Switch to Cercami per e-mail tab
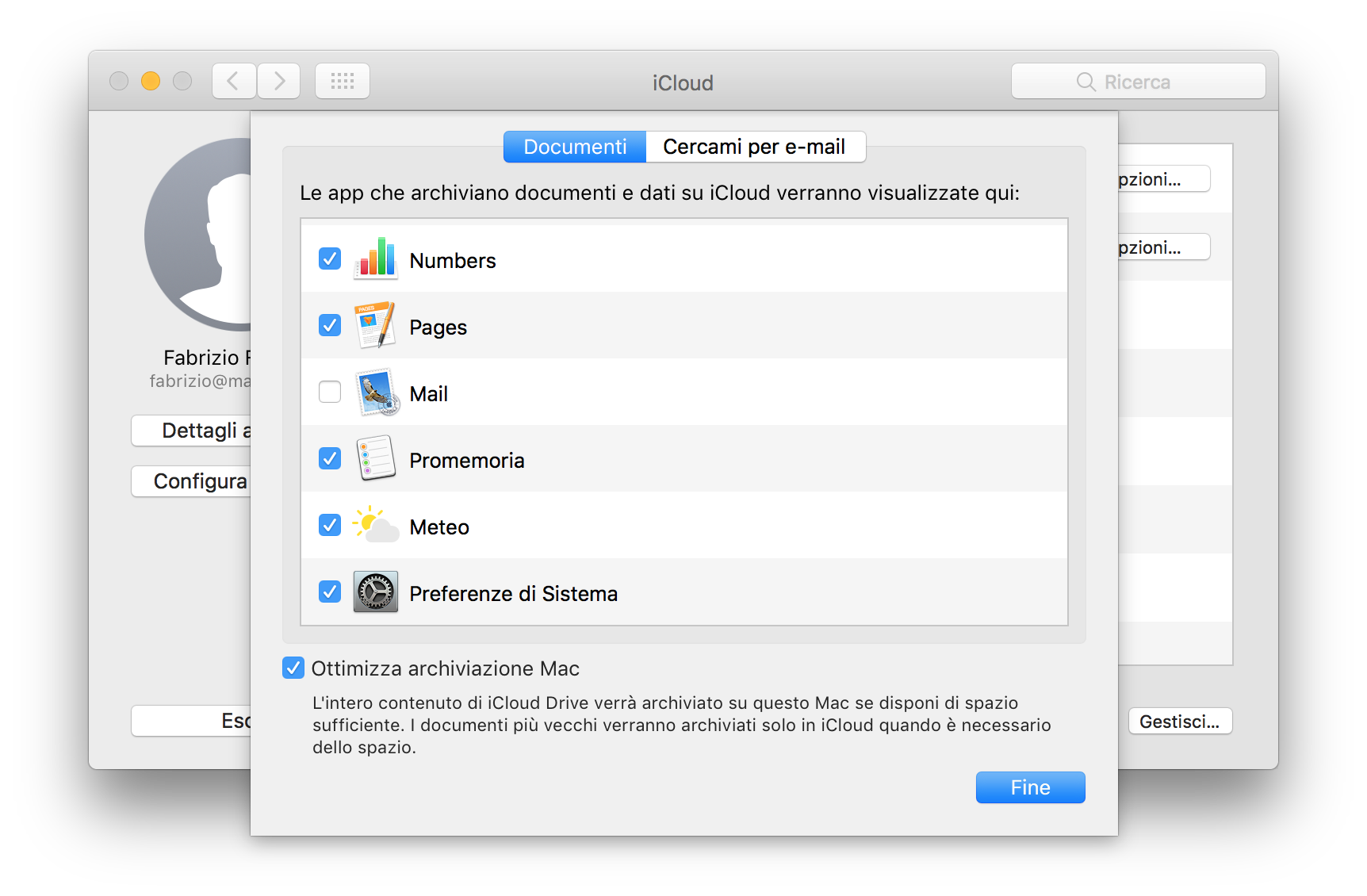The width and height of the screenshot is (1367, 896). click(x=756, y=147)
